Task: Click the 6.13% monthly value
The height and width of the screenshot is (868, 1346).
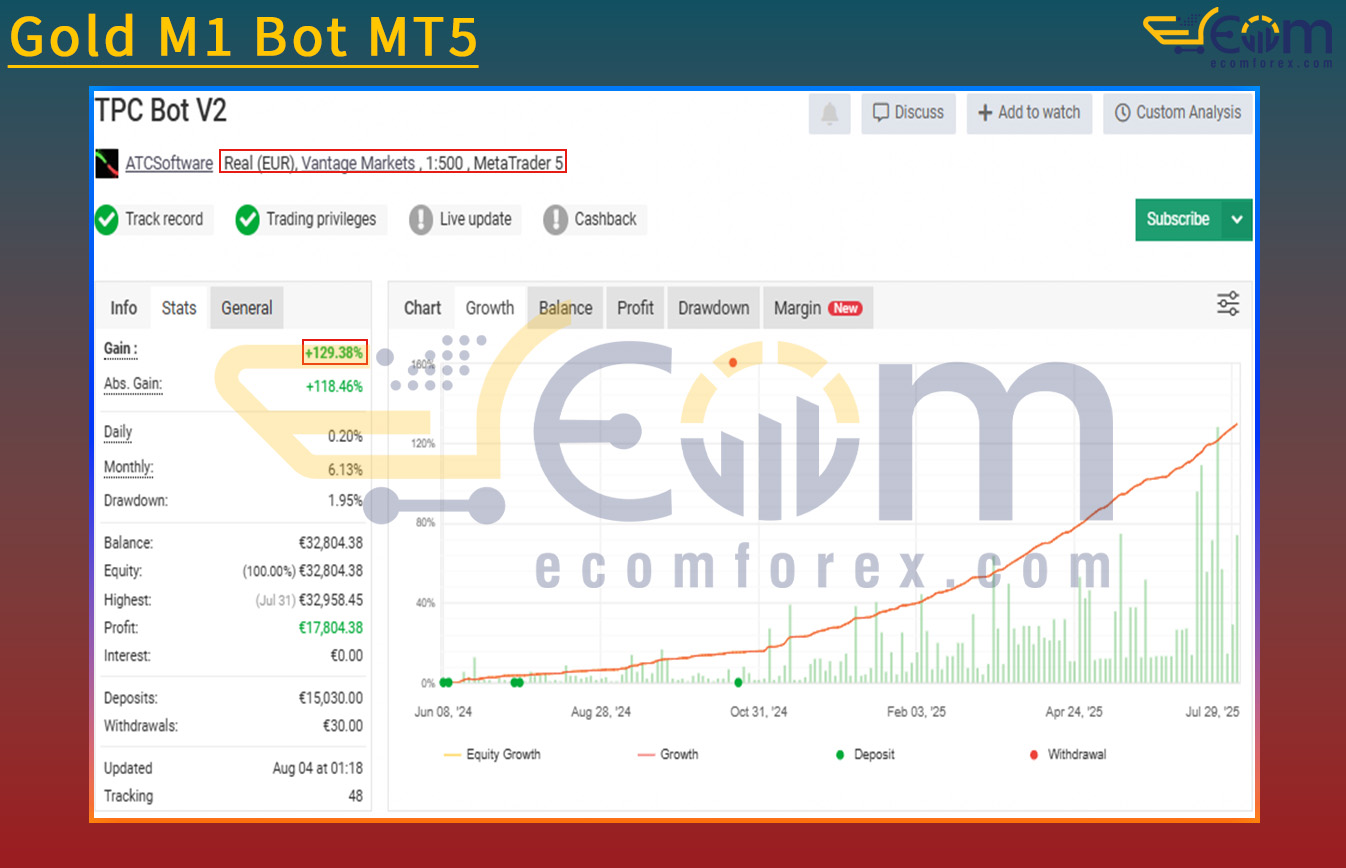Action: pos(345,469)
